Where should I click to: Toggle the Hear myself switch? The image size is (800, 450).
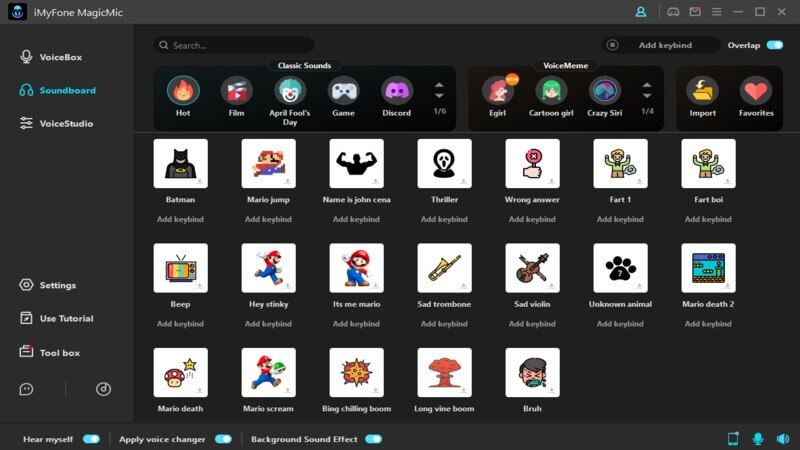pos(91,439)
